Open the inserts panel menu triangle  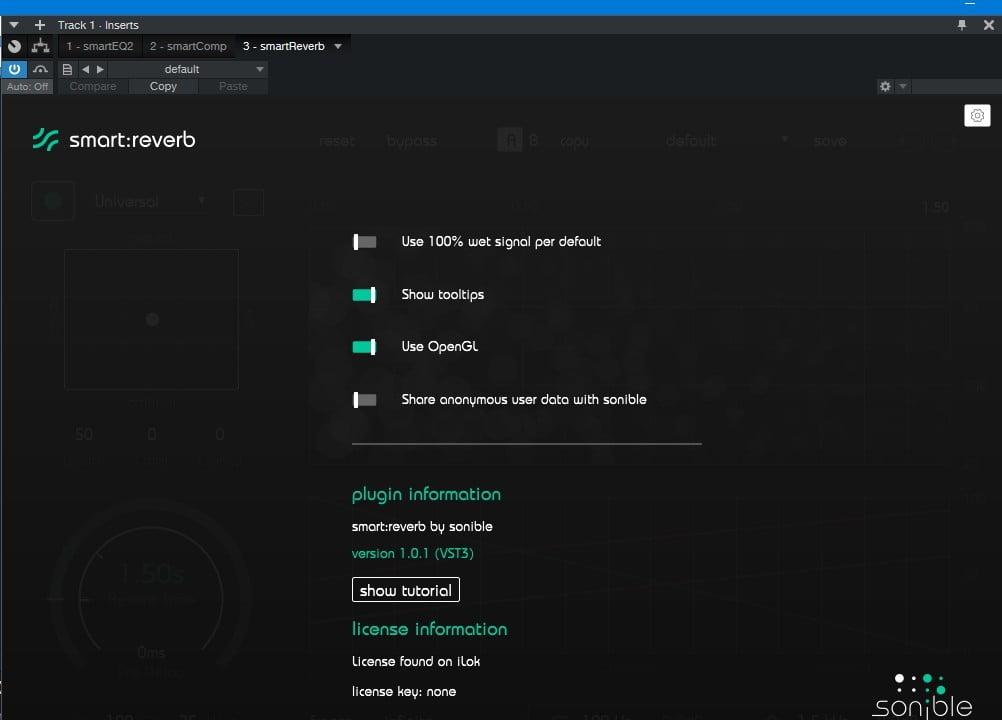(x=13, y=25)
